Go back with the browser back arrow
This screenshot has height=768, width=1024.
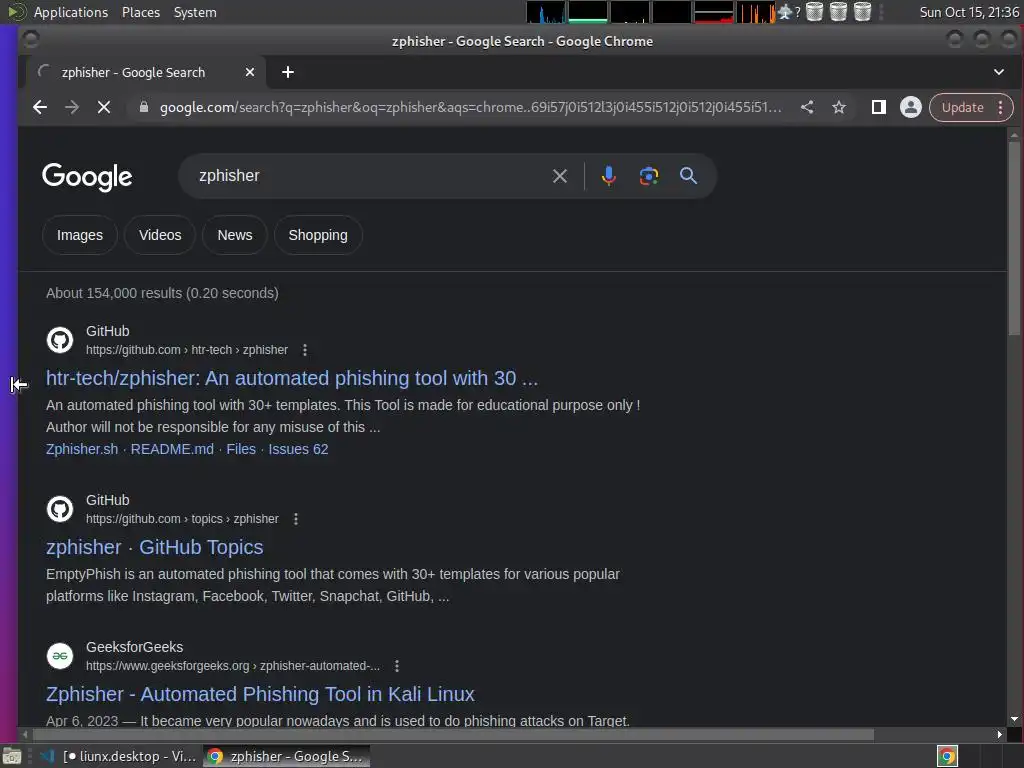[x=40, y=107]
